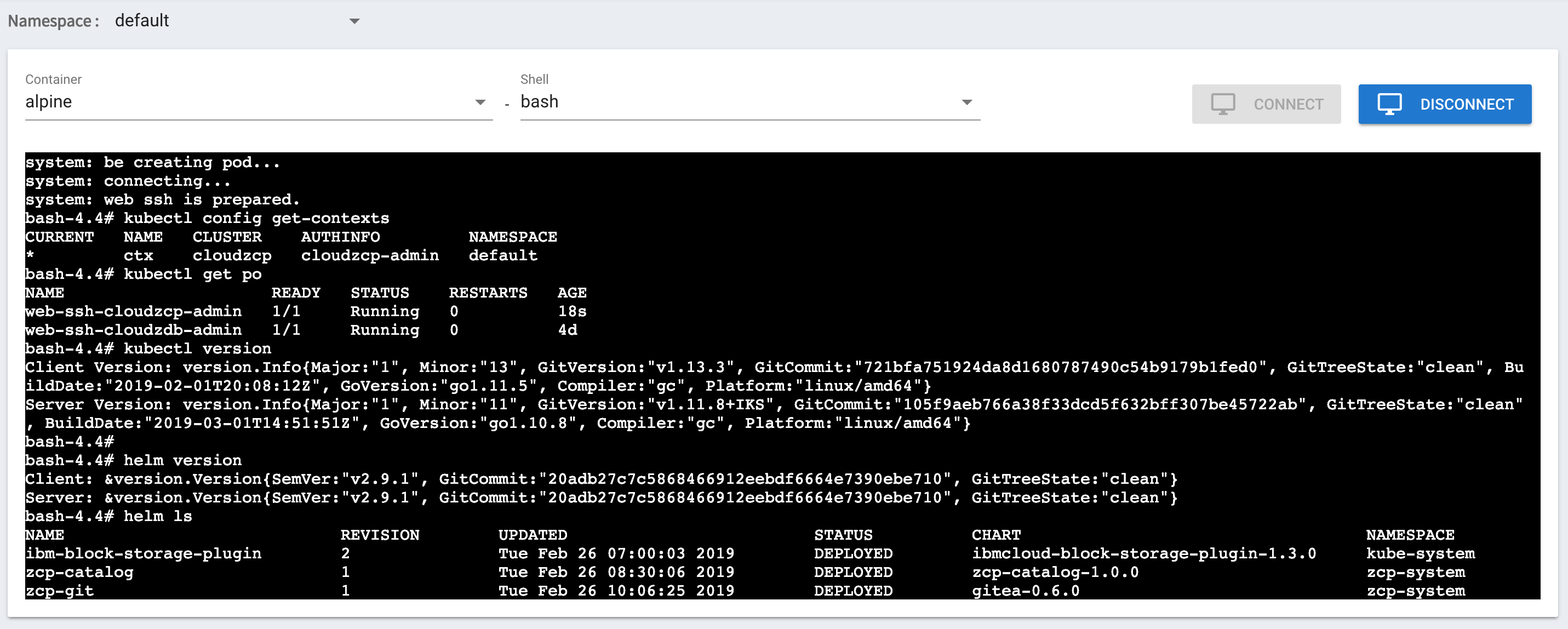Click ibm-block-storage-plugin release name
The width and height of the screenshot is (1568, 629).
(143, 553)
